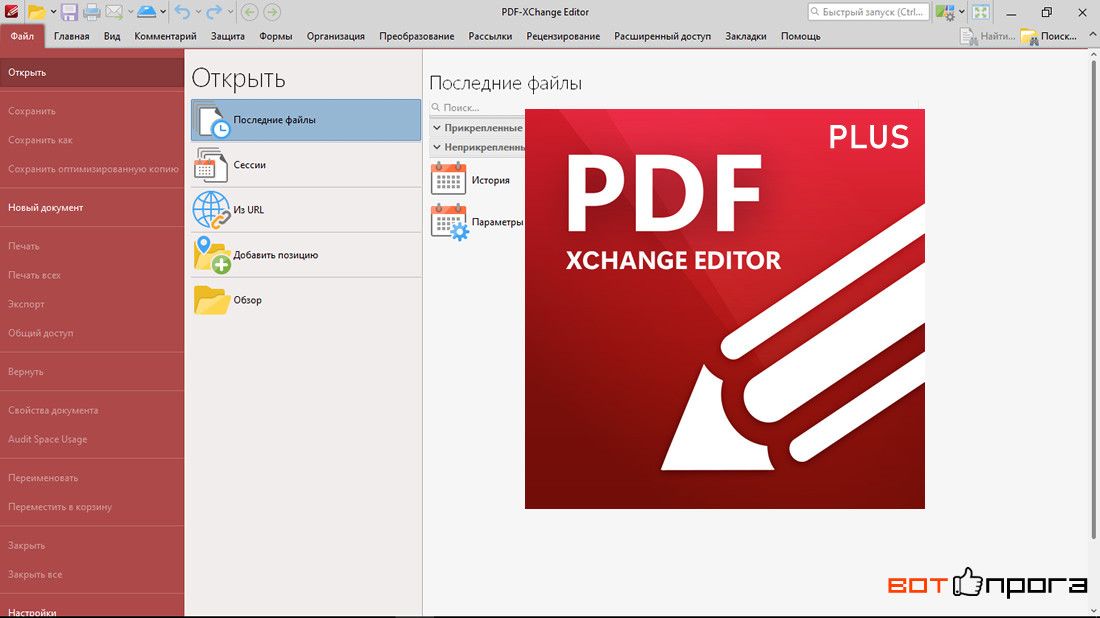Image resolution: width=1100 pixels, height=618 pixels.
Task: Open the Redo history dropdown arrow
Action: click(229, 12)
